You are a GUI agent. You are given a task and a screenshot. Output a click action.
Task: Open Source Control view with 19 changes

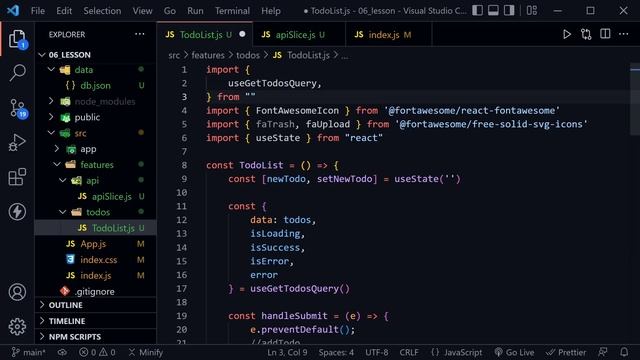pos(17,108)
